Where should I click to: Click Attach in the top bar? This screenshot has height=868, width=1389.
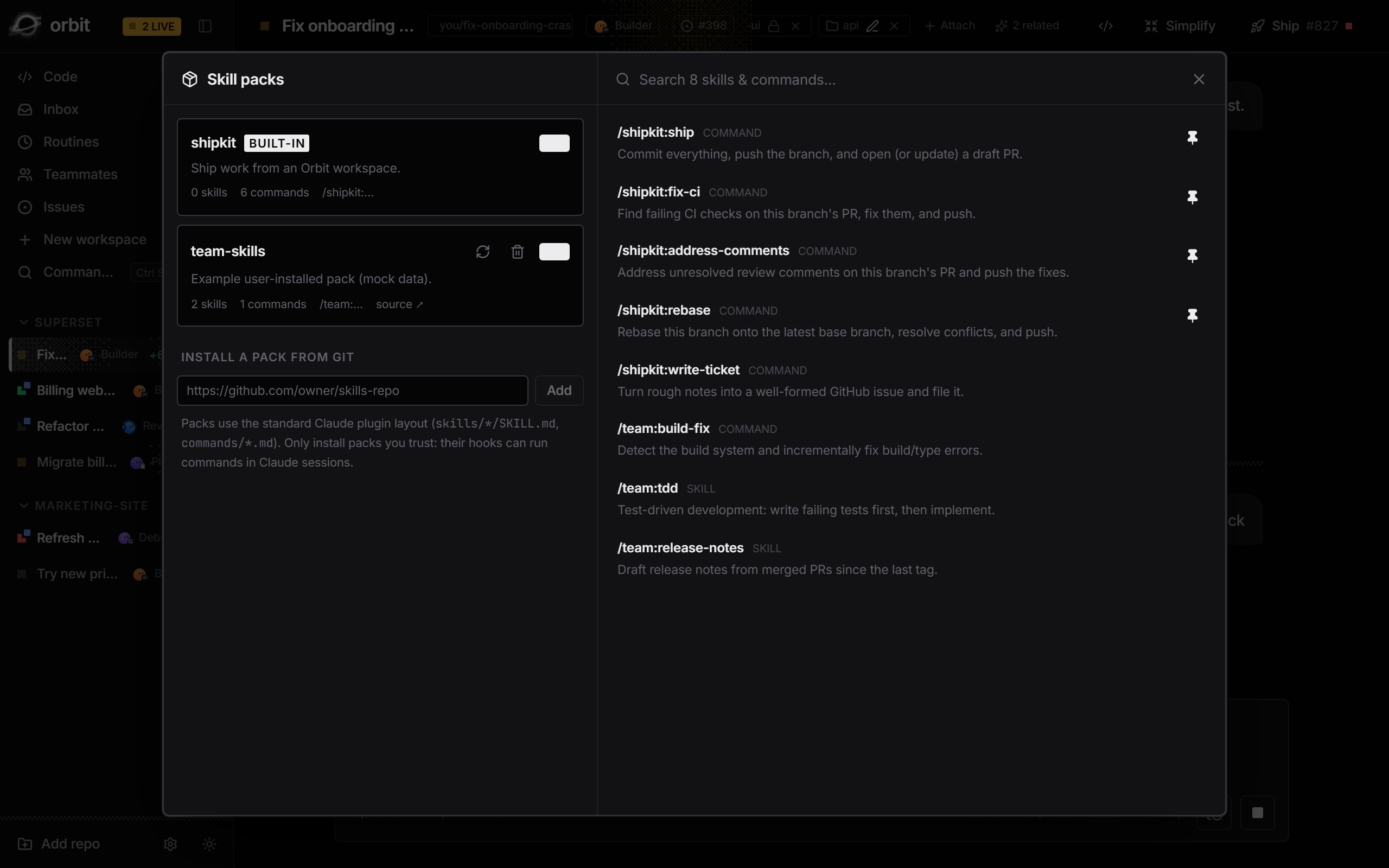click(950, 26)
